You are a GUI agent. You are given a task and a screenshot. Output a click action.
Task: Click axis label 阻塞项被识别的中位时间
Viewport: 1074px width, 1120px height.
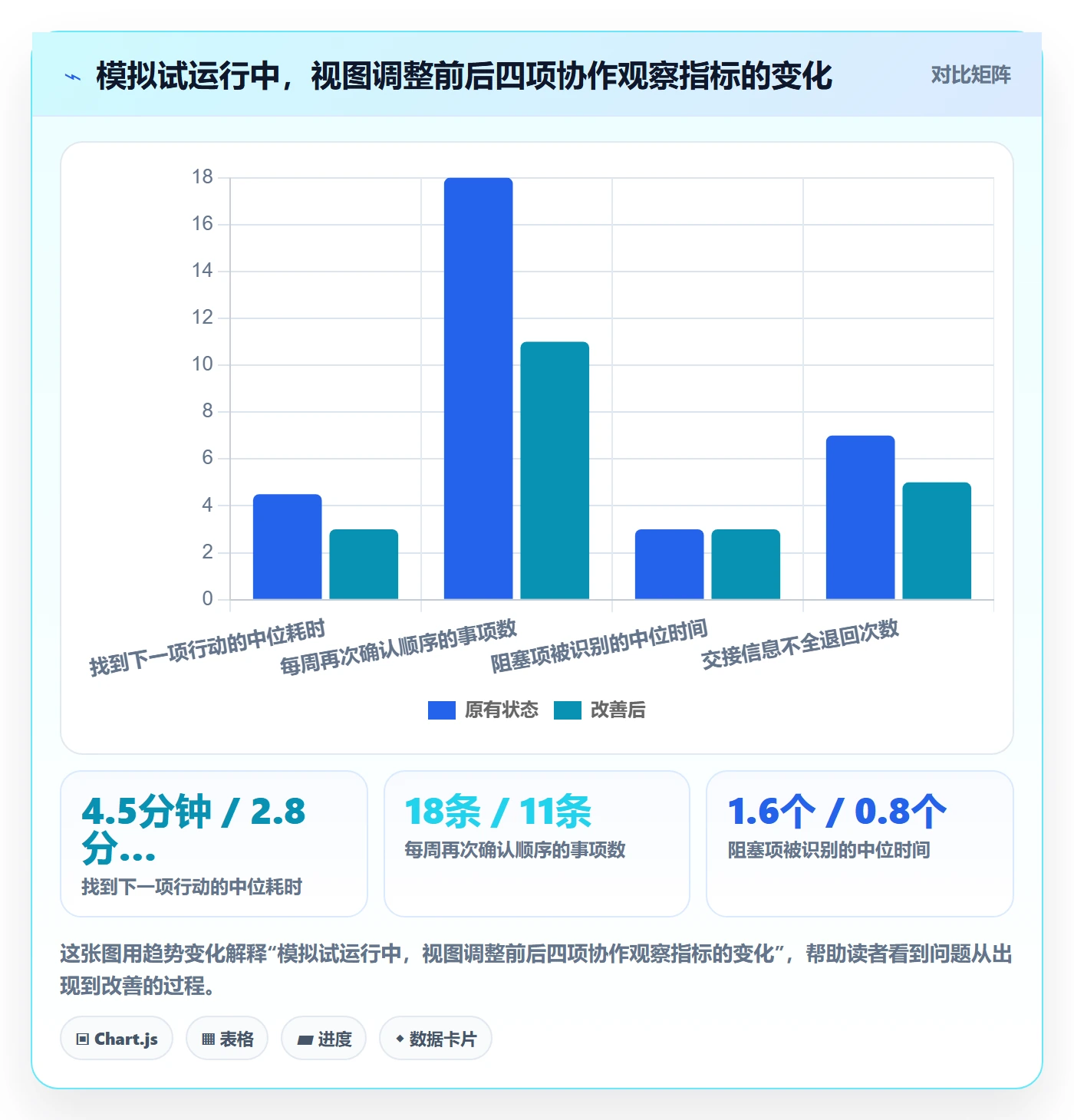pyautogui.click(x=600, y=646)
